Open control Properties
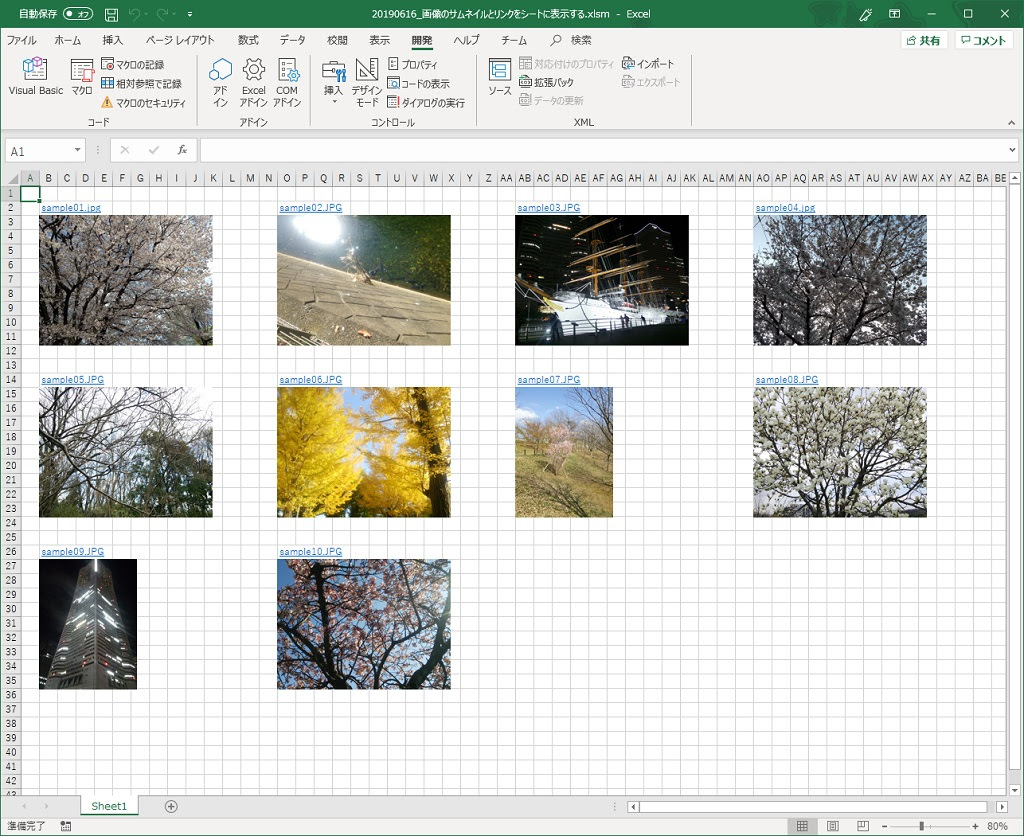Viewport: 1024px width, 836px height. (x=413, y=64)
